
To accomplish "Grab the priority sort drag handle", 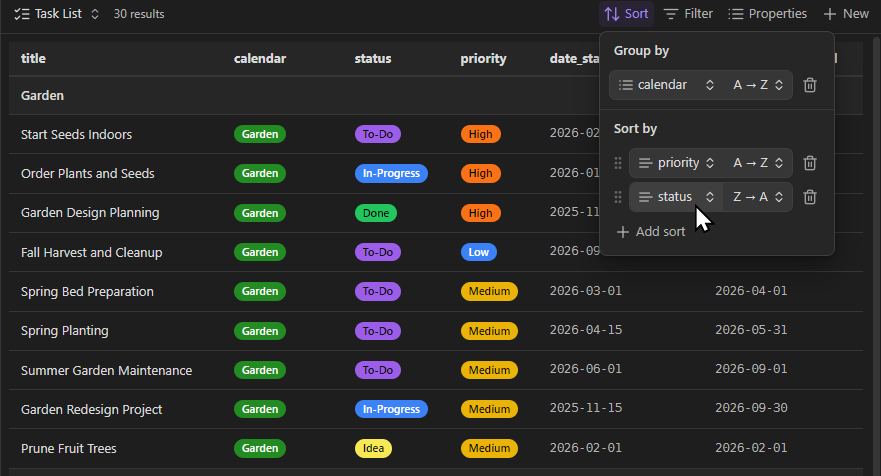I will (x=618, y=163).
